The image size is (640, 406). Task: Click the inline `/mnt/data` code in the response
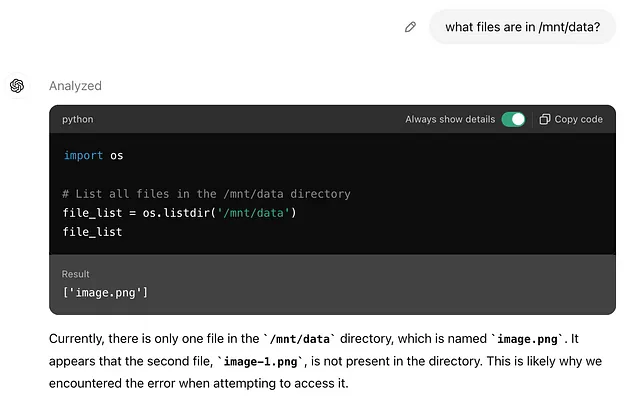299,339
